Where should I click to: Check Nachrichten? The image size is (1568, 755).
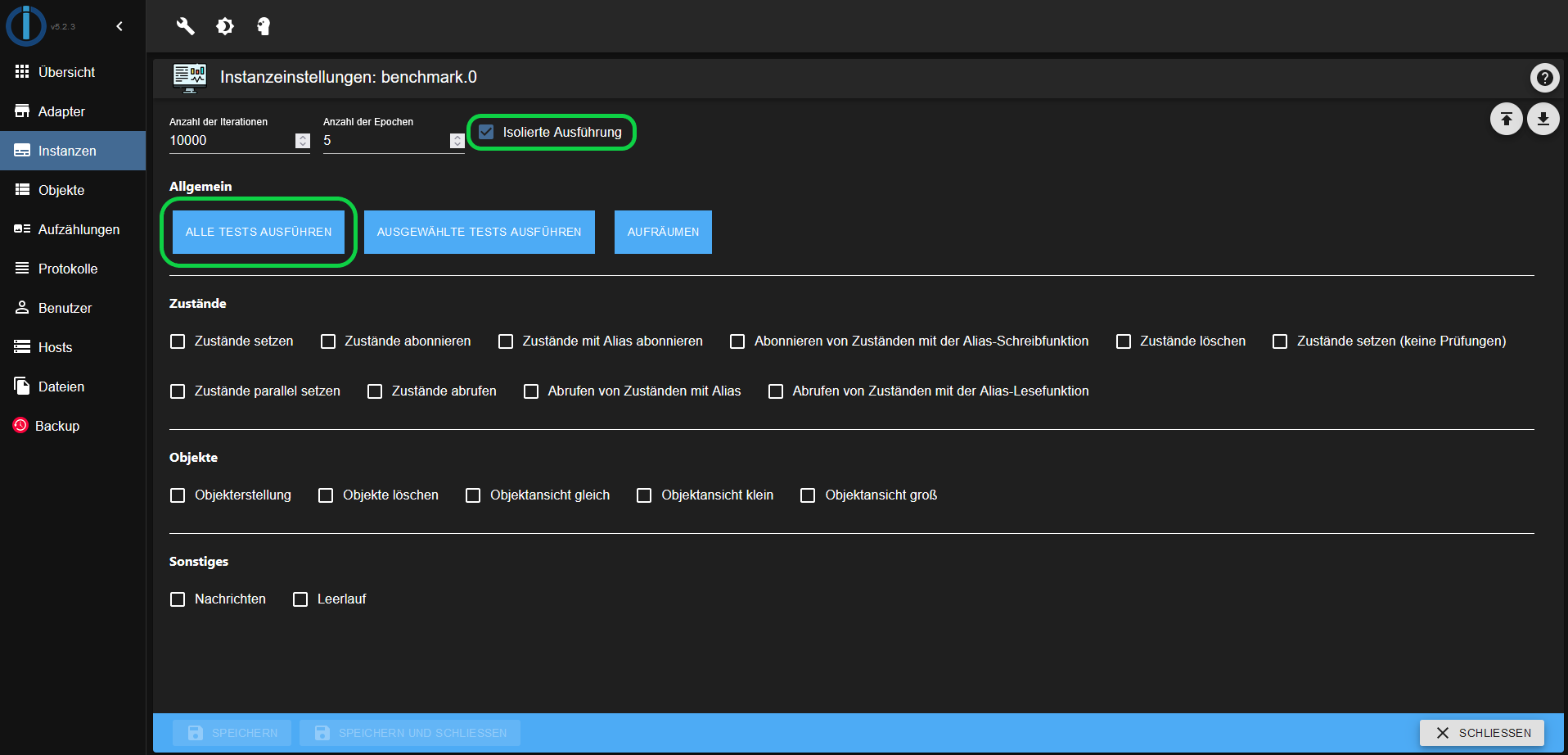click(178, 599)
